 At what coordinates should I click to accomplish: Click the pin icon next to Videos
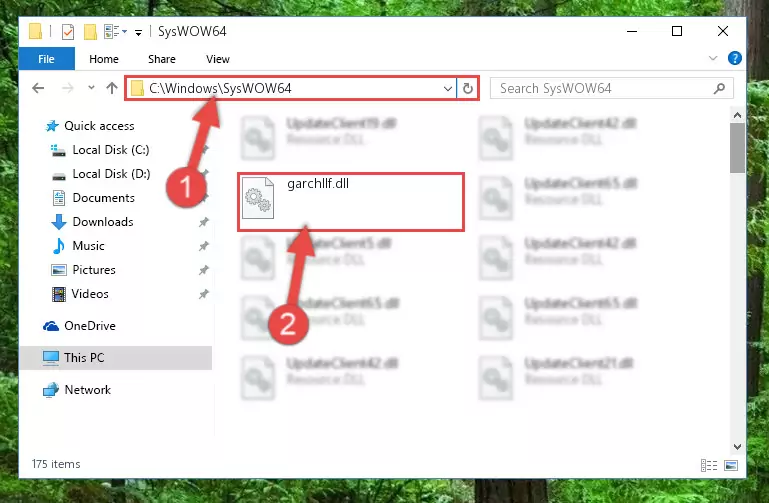coord(204,294)
